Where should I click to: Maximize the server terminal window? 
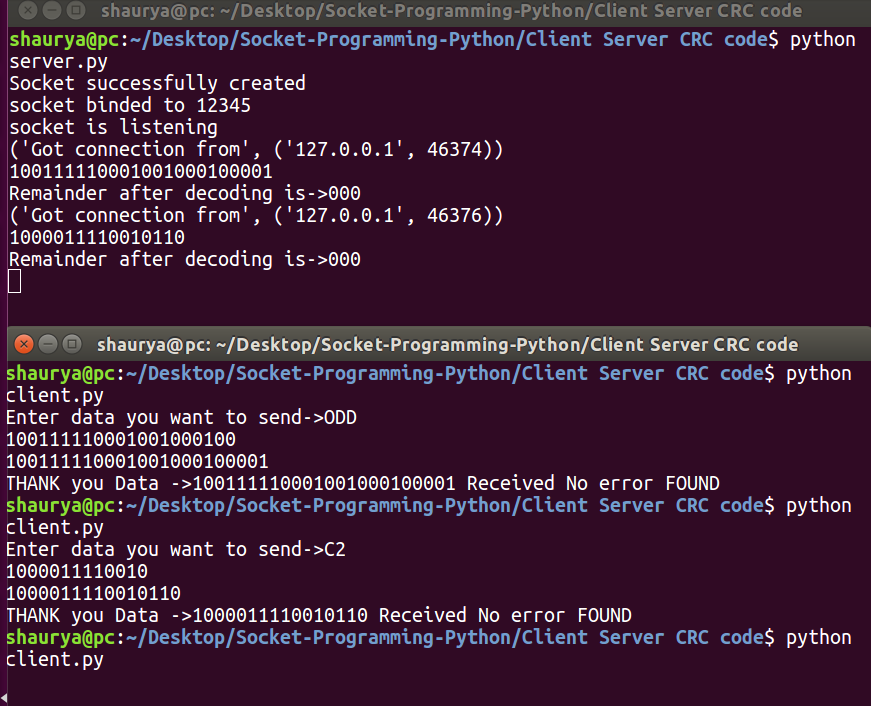[x=74, y=12]
